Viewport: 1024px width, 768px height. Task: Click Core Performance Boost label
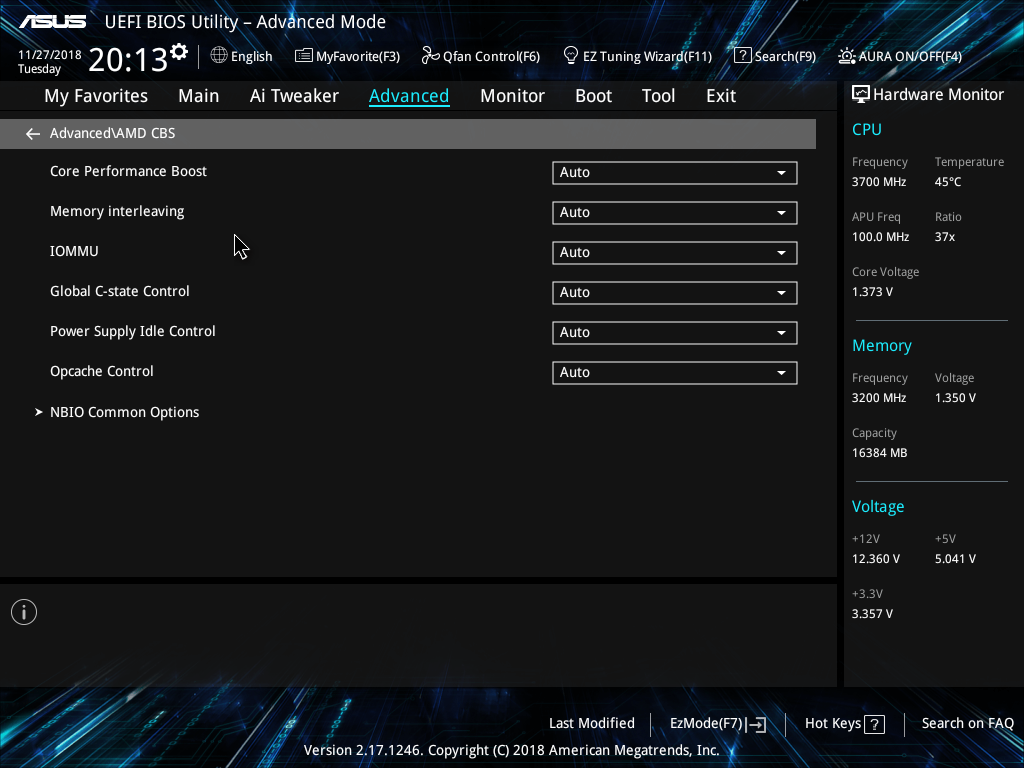pos(128,171)
